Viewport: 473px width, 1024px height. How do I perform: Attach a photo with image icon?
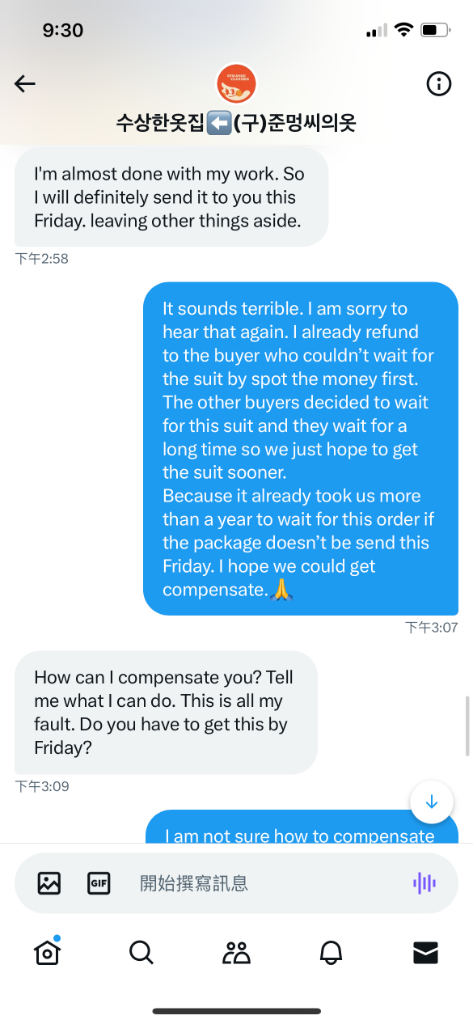[49, 884]
